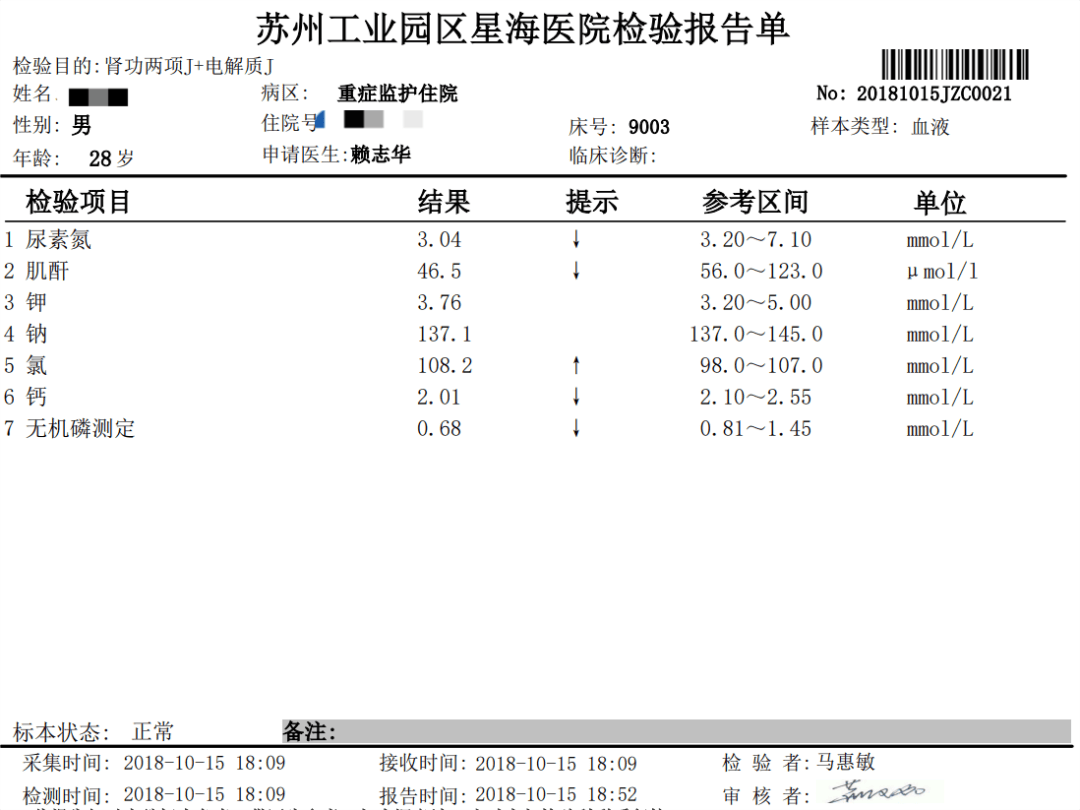Select sample type value 血液
Viewport: 1080px width, 810px height.
(931, 127)
